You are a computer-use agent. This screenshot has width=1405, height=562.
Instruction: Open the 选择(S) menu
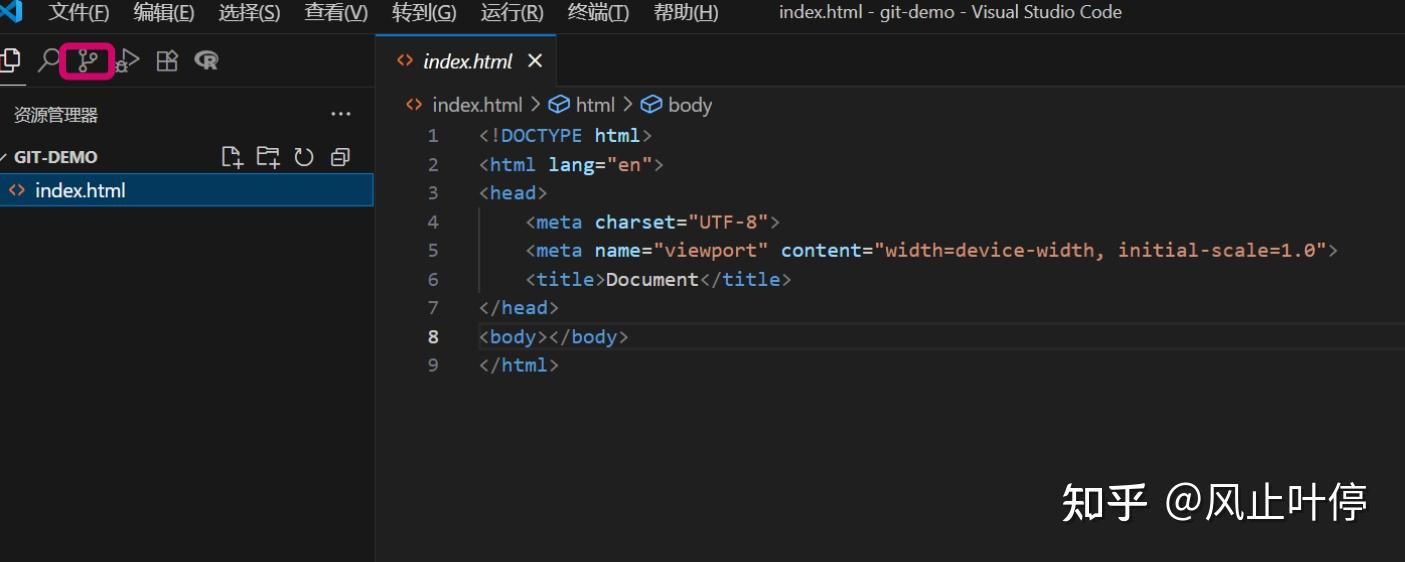249,13
